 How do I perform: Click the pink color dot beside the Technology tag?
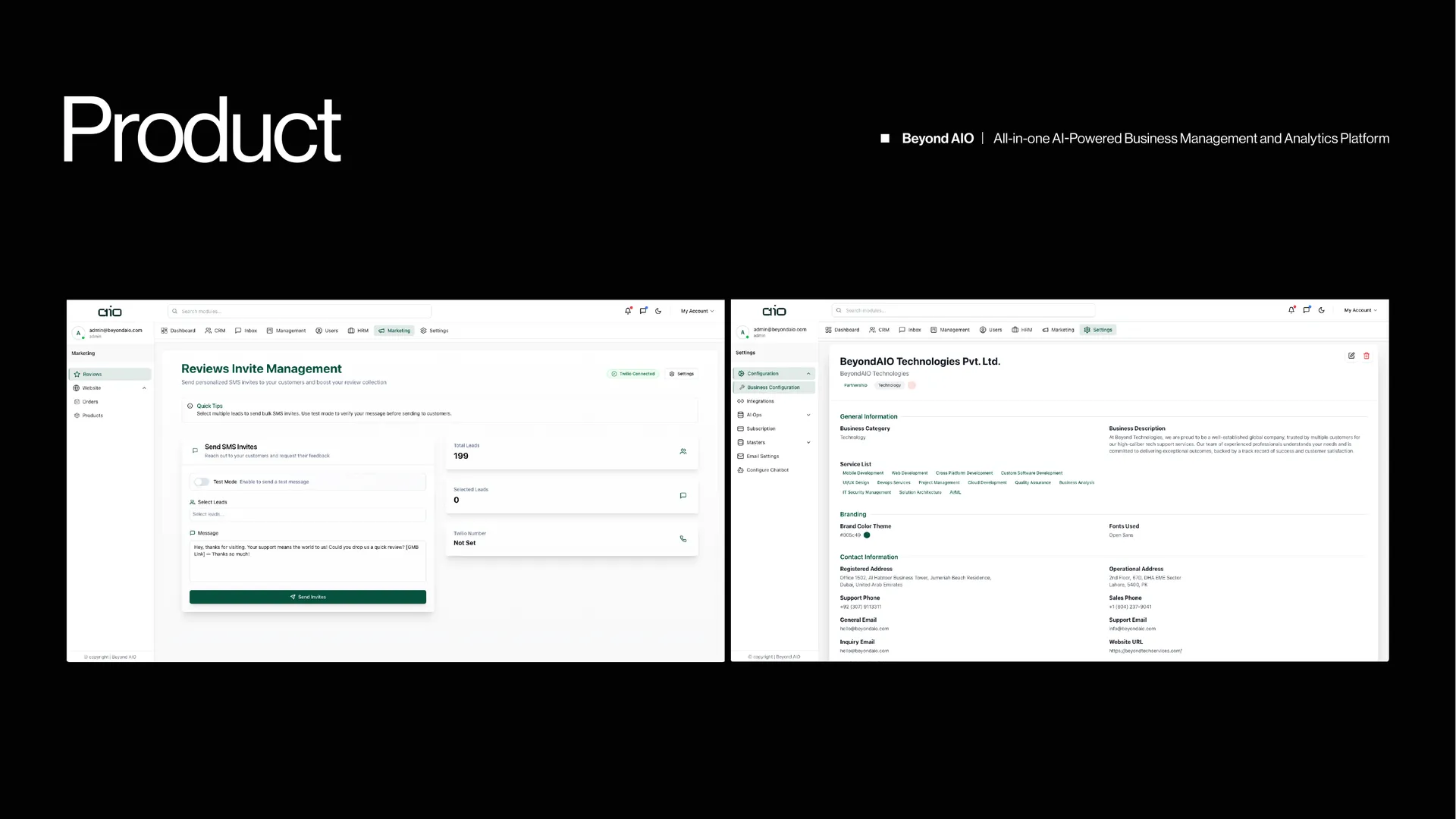pyautogui.click(x=912, y=385)
